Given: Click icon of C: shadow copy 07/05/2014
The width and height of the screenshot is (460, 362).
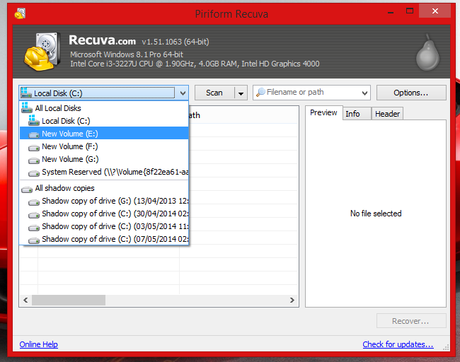Looking at the screenshot, I should coord(34,240).
